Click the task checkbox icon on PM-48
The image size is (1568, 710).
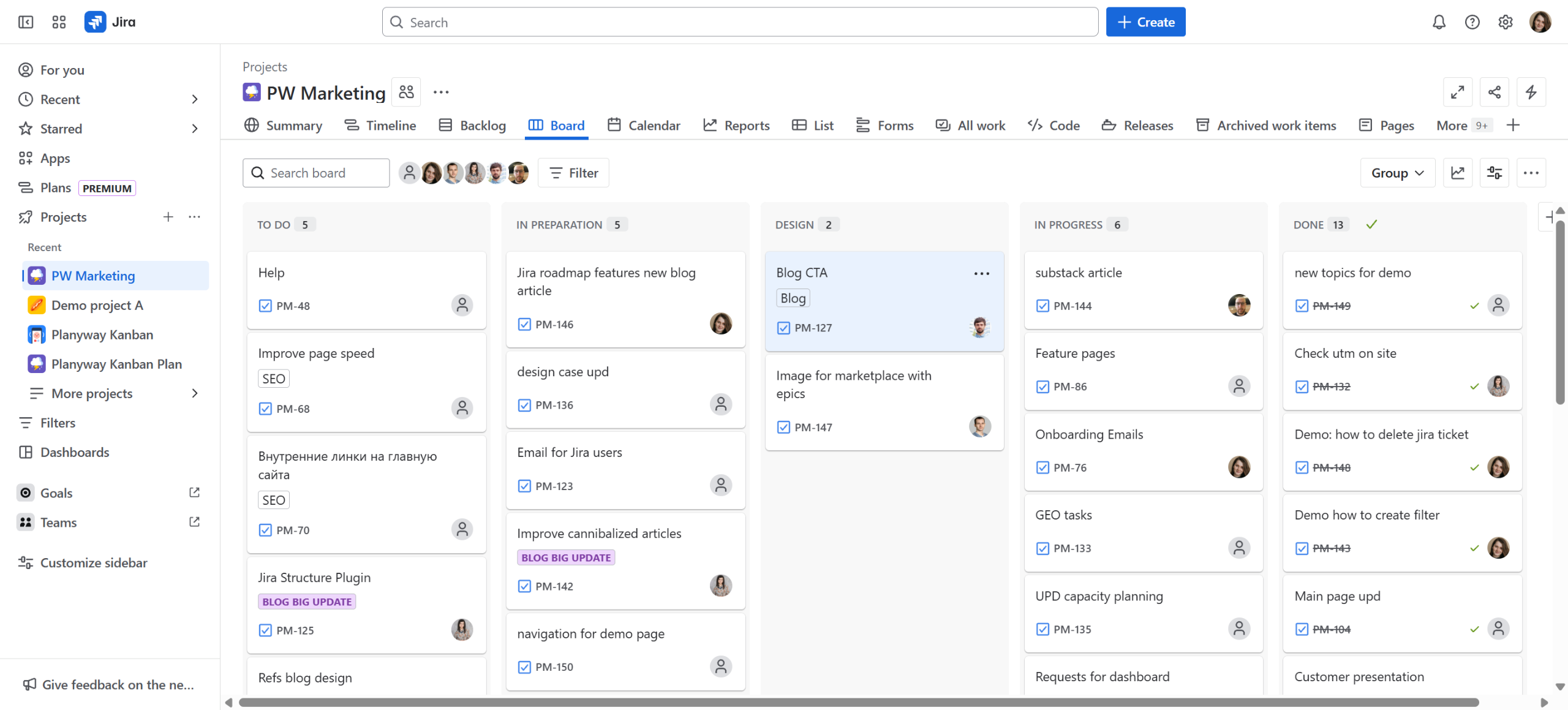point(265,306)
